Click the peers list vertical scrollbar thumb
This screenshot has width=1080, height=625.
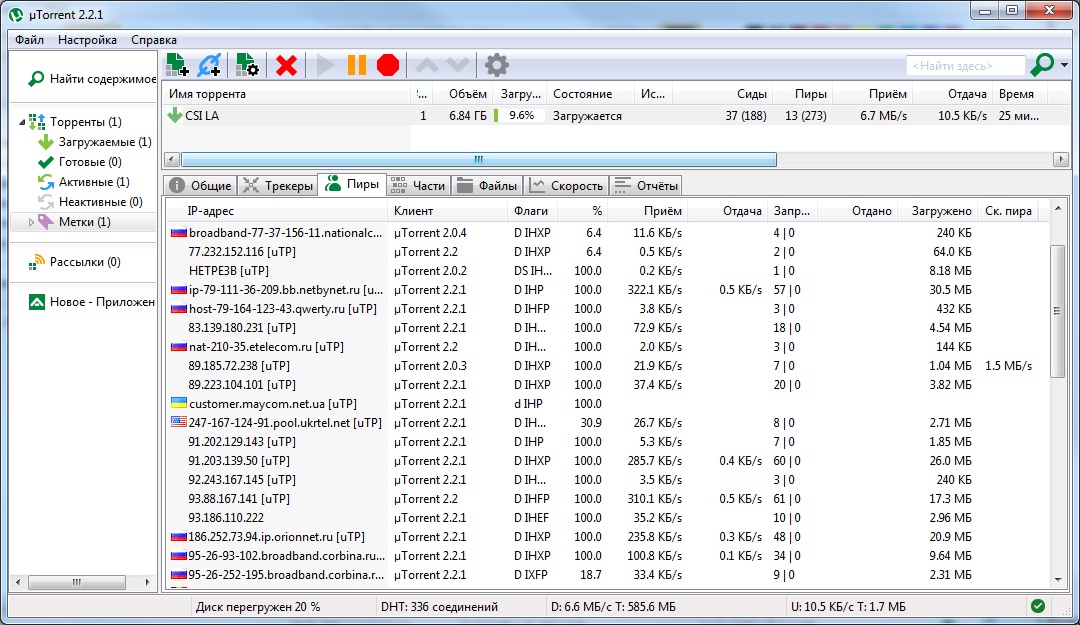click(1057, 311)
